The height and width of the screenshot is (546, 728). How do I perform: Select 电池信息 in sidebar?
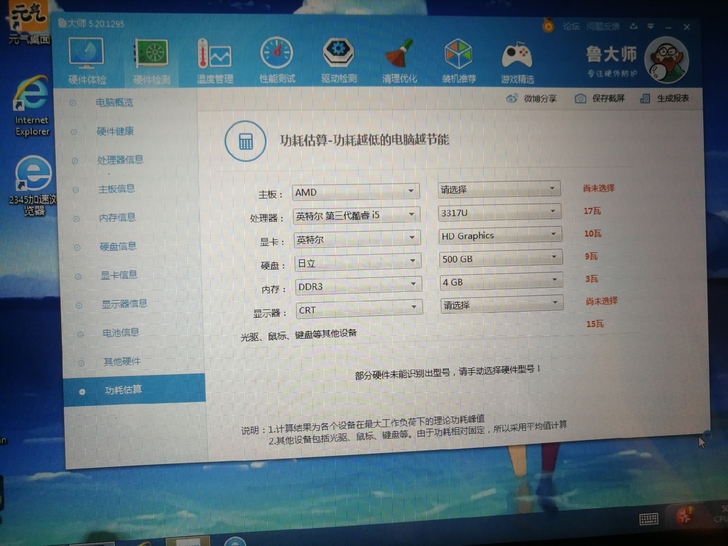tap(121, 333)
